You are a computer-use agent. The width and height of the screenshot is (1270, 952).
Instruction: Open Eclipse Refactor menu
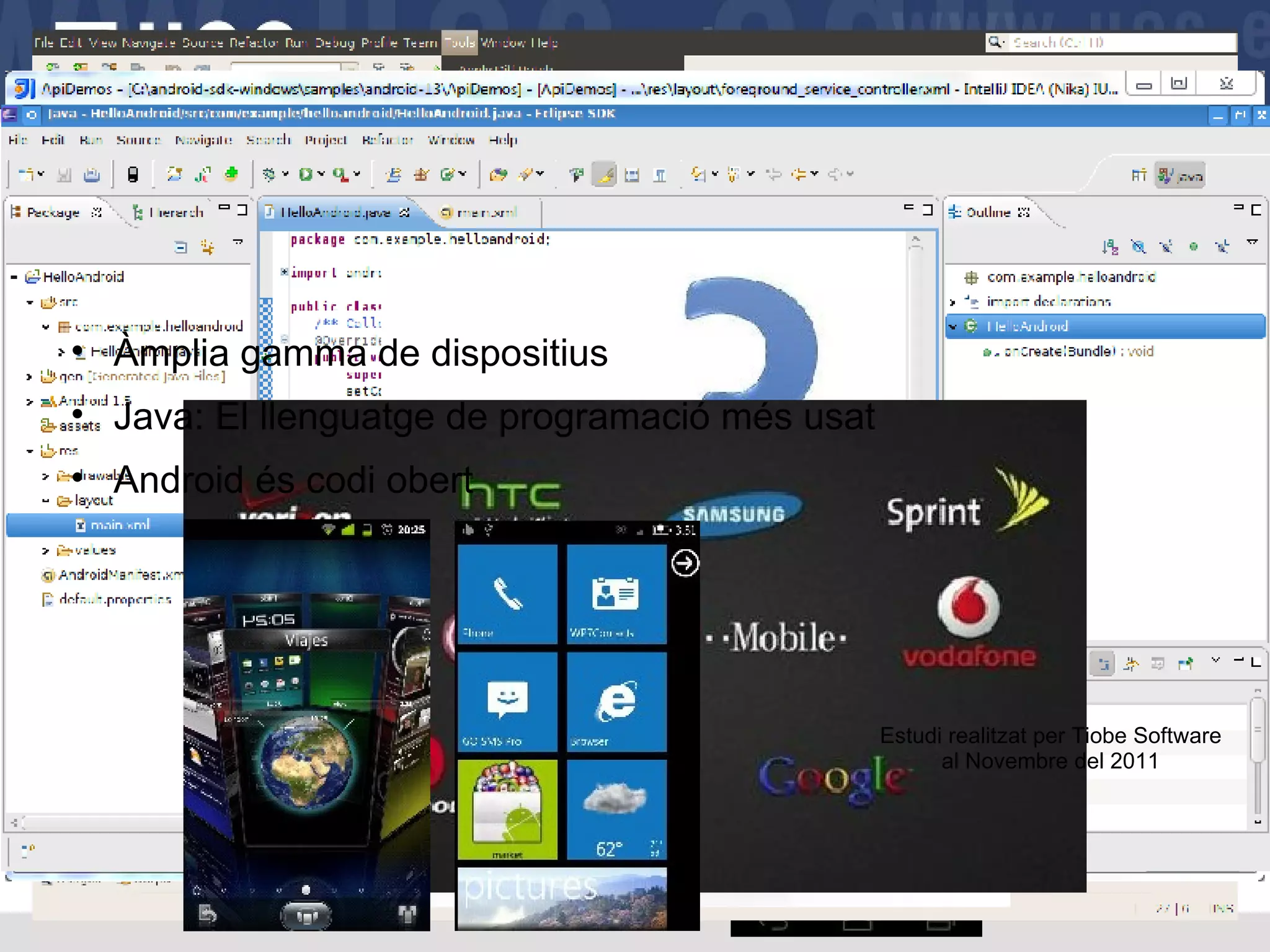coord(388,140)
